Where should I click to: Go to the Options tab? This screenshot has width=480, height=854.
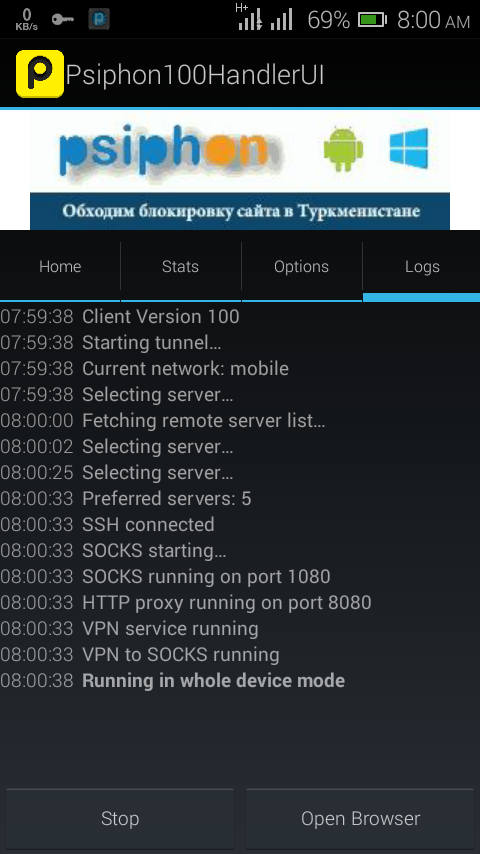301,267
